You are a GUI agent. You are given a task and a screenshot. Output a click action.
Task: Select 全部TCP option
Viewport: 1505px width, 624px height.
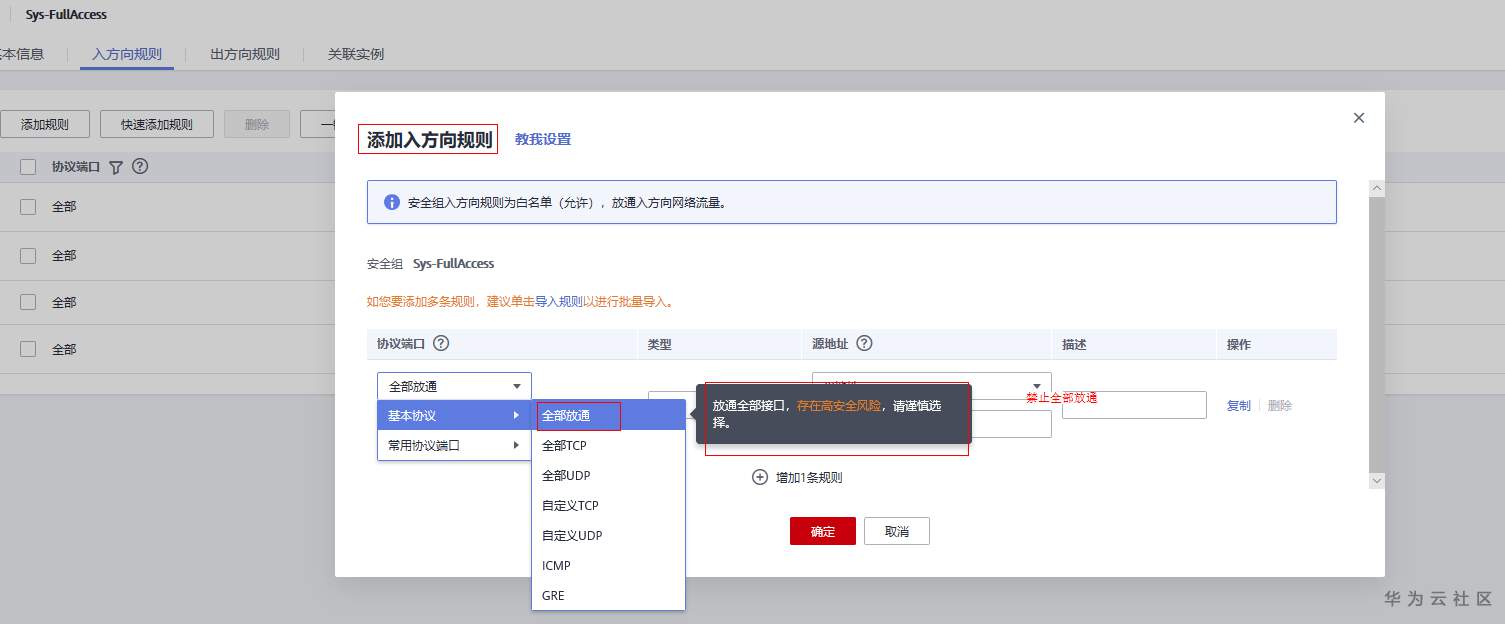608,445
